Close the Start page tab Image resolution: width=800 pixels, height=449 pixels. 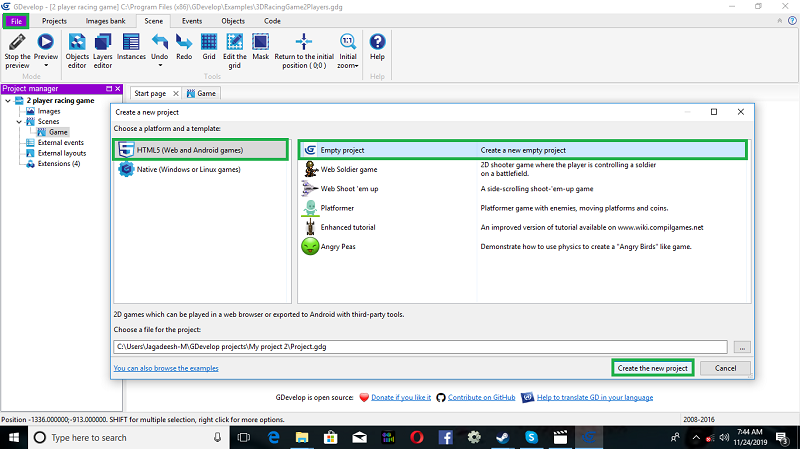pos(176,93)
